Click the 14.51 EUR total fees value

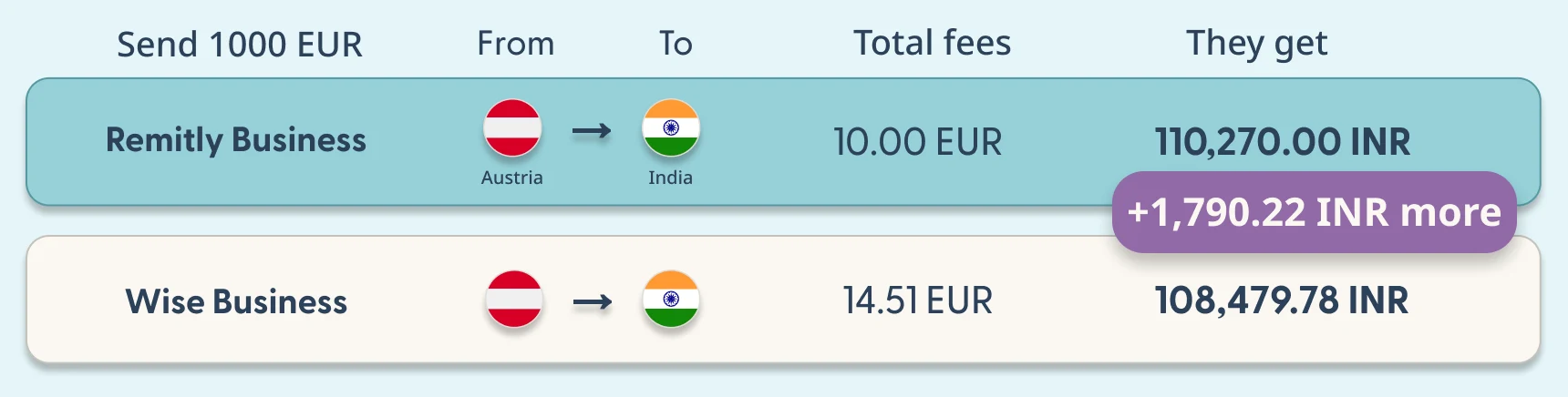[x=917, y=300]
